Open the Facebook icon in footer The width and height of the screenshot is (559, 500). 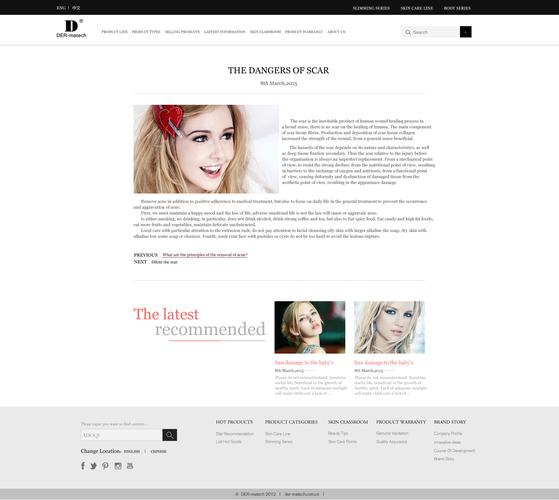point(83,466)
